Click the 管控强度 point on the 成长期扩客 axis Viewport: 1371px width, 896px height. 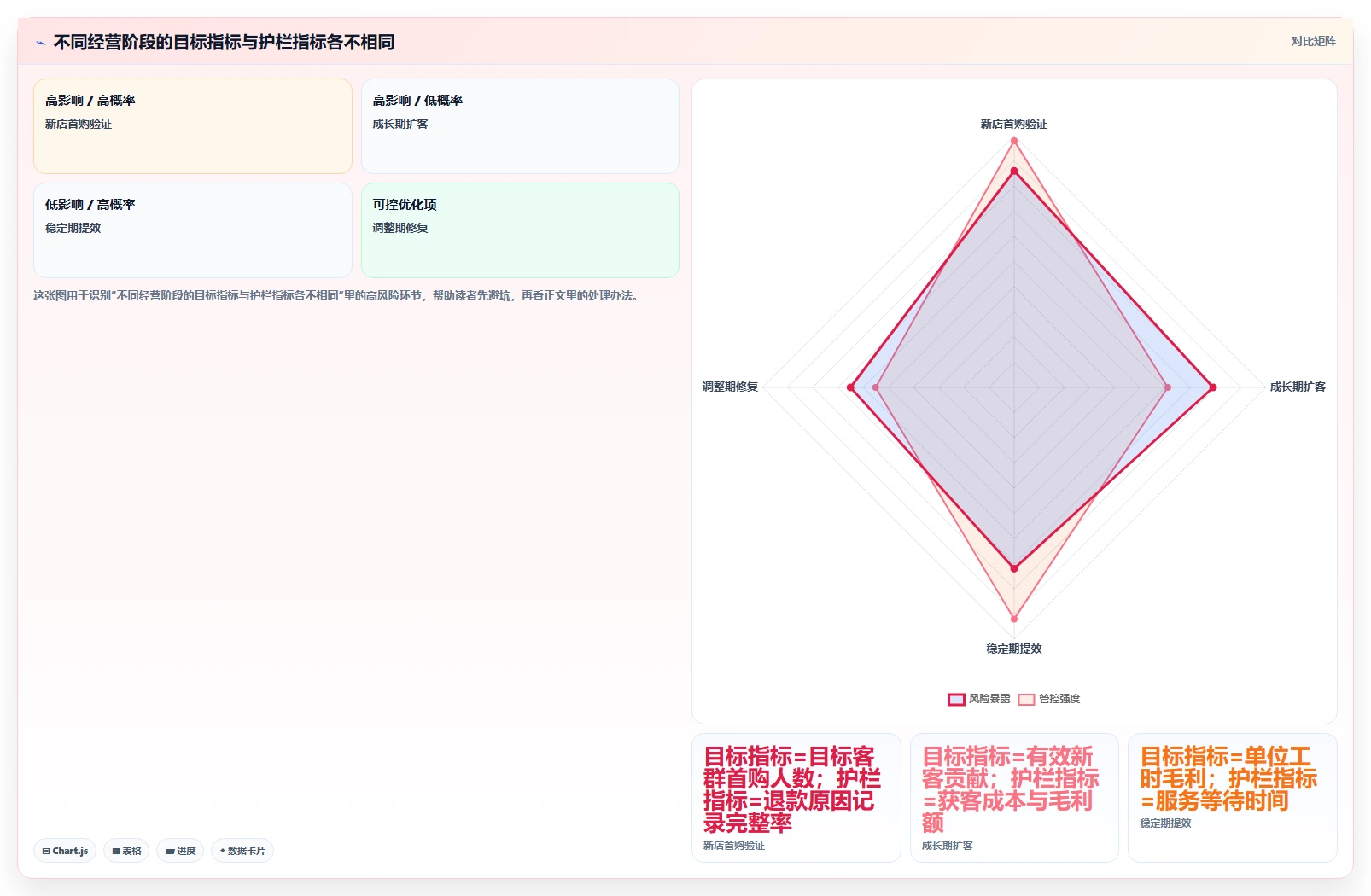click(x=1168, y=387)
